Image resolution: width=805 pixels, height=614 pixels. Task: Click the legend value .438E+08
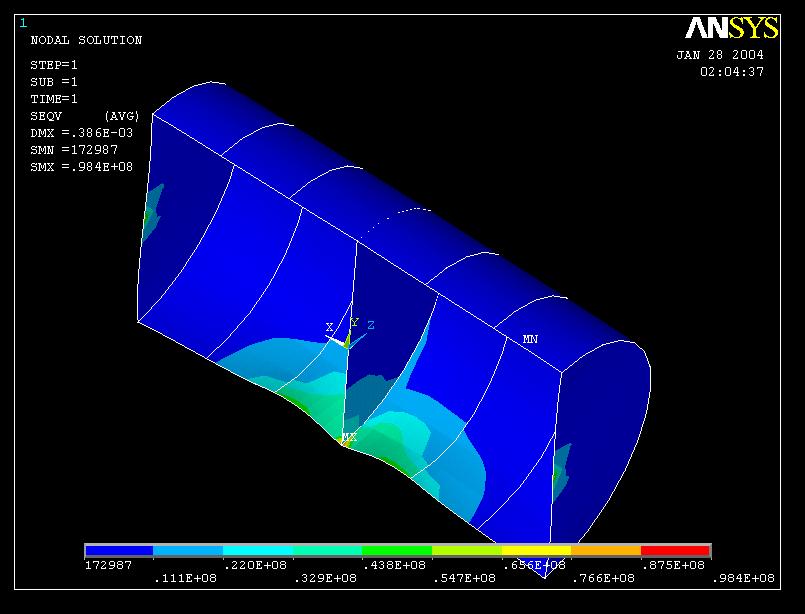pyautogui.click(x=394, y=565)
